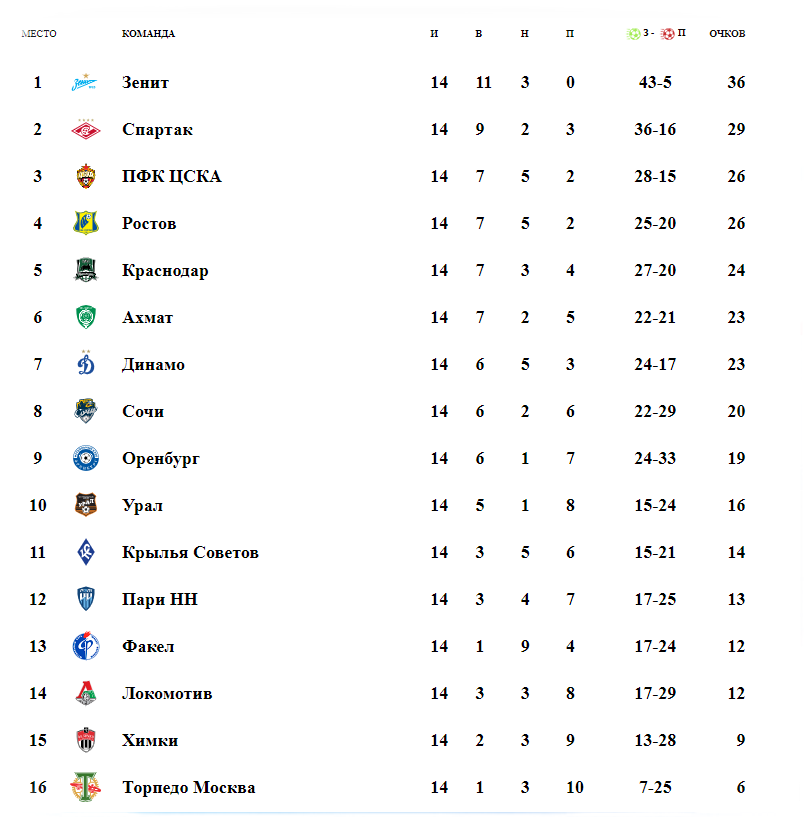This screenshot has height=817, width=804.
Task: Click the Dinamo blue D logo
Action: point(85,363)
